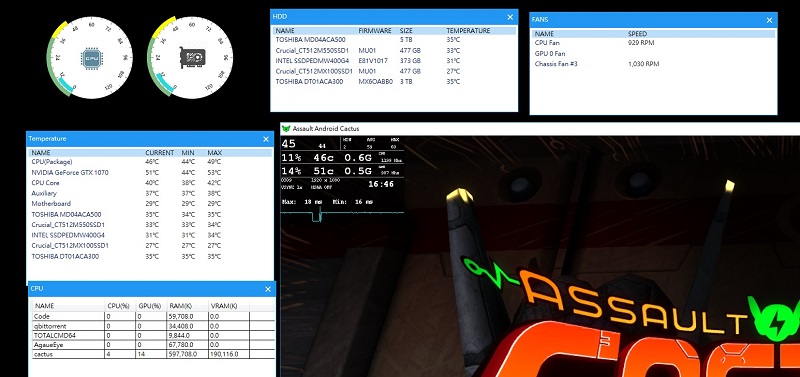The width and height of the screenshot is (800, 377).
Task: Select the Chassis Fan #3 row
Action: (653, 64)
